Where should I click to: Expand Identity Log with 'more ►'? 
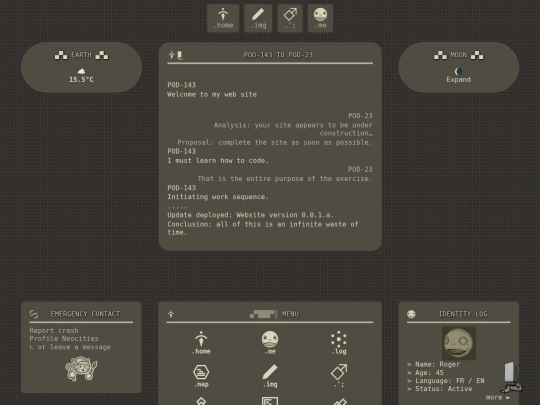[498, 397]
